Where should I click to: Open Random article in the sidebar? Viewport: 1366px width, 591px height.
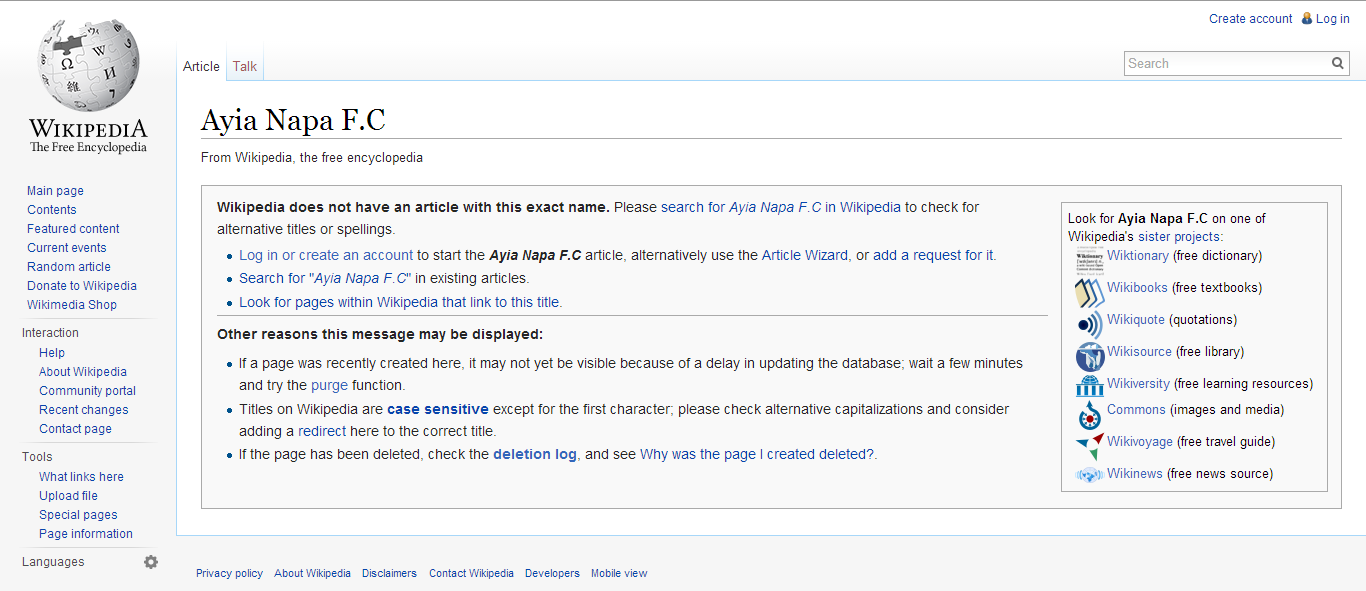69,267
